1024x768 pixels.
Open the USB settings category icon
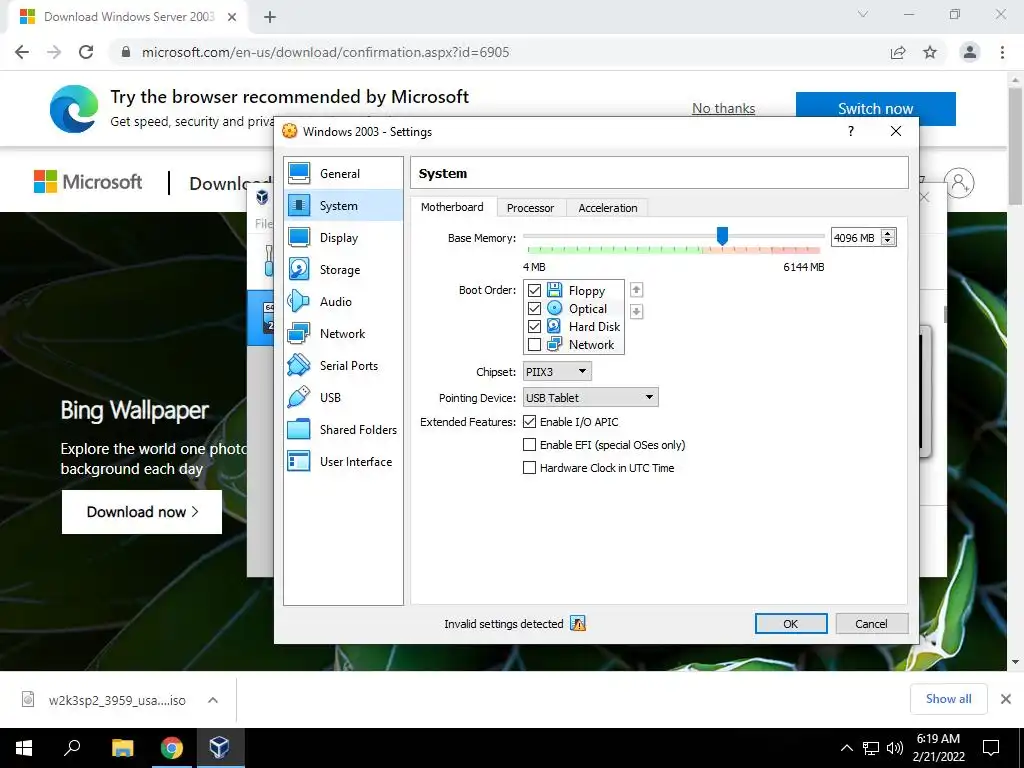(299, 397)
